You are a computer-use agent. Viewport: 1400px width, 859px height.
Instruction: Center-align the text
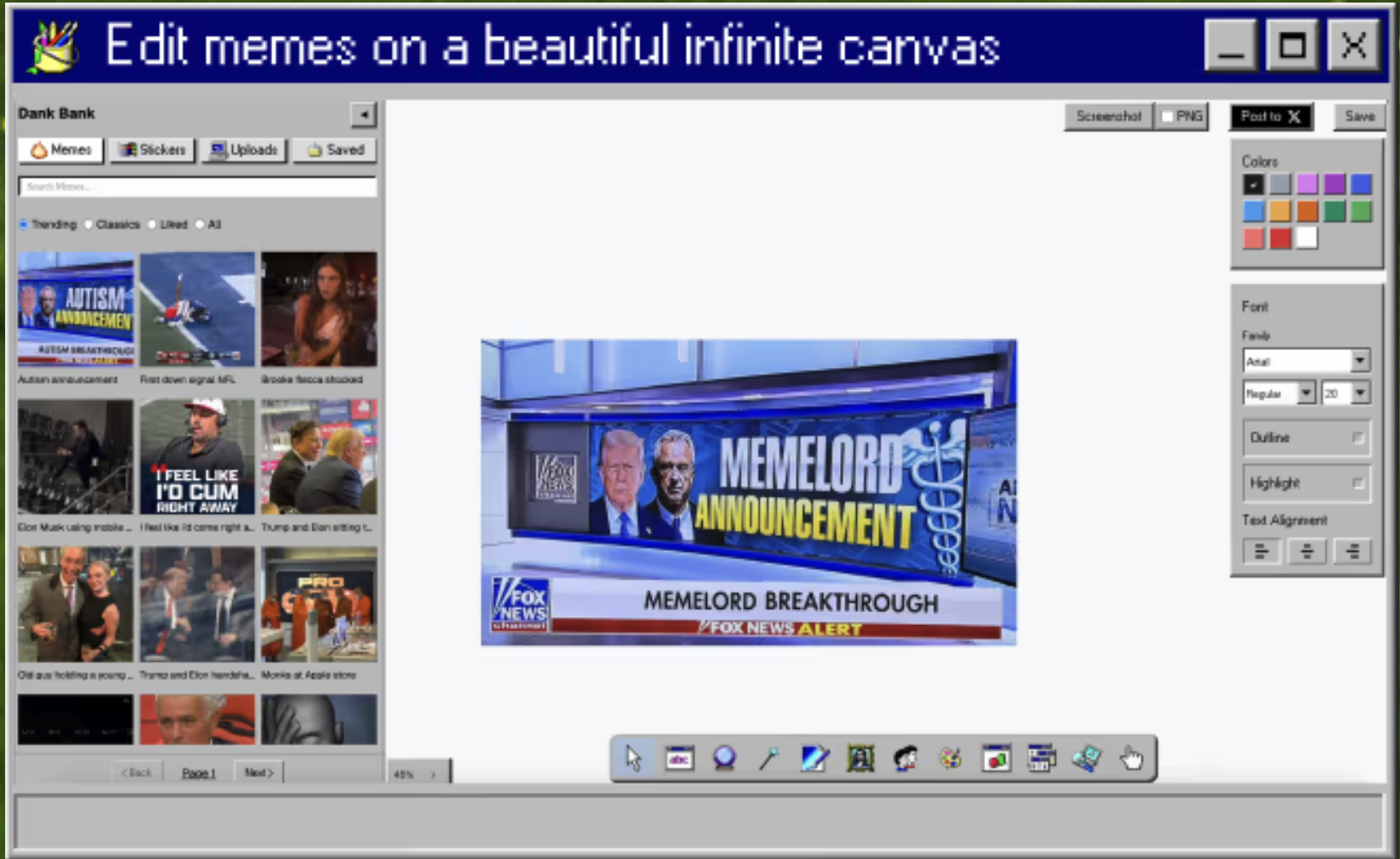point(1307,552)
